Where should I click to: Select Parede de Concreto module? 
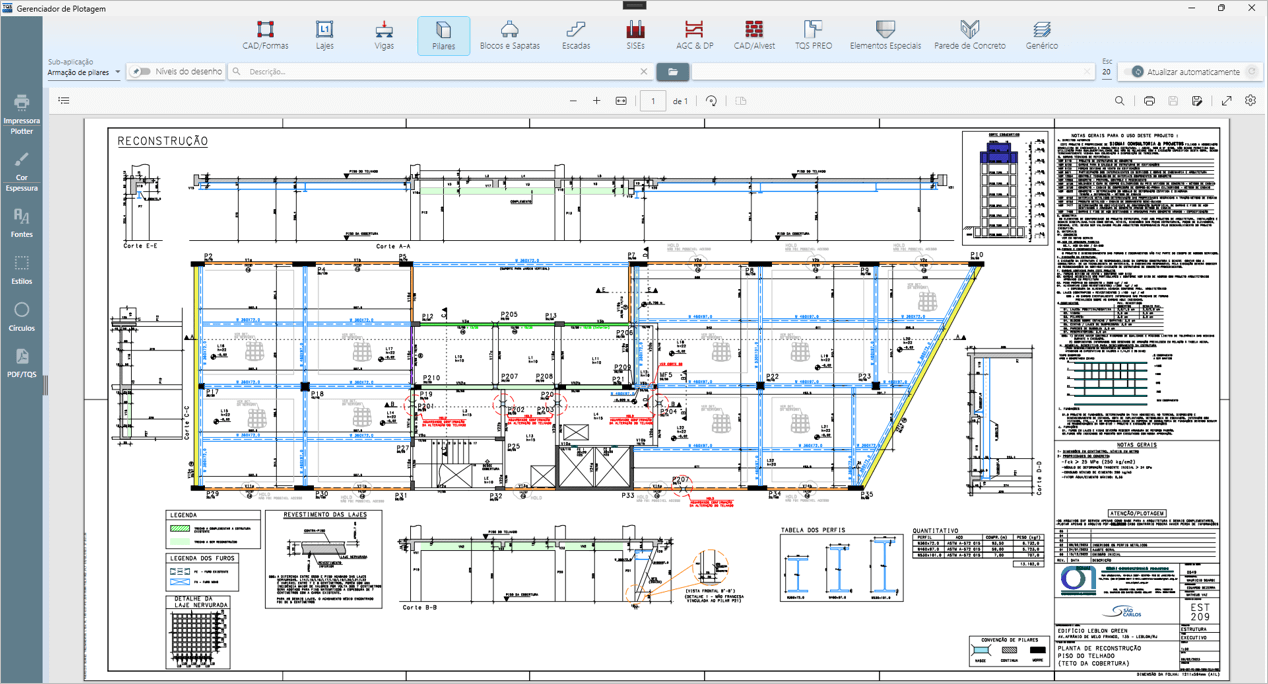(969, 35)
